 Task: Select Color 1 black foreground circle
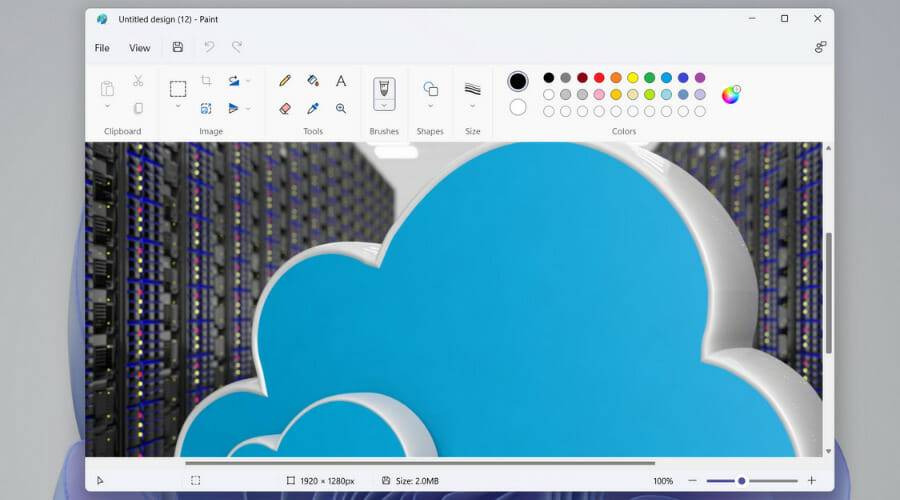coord(518,82)
